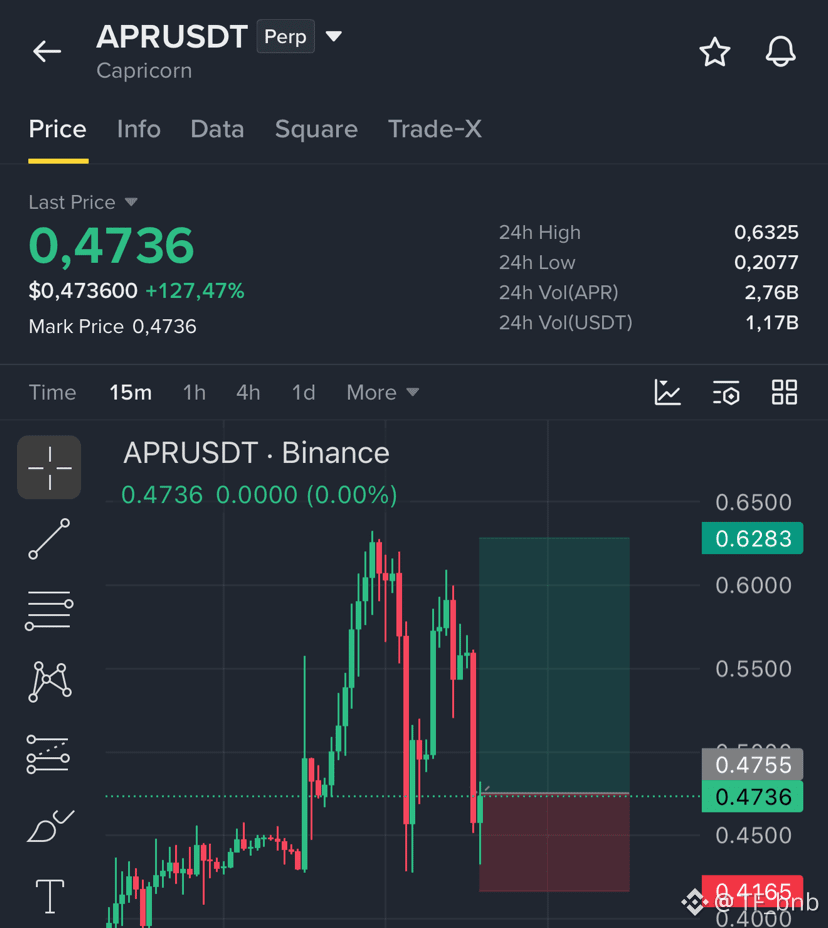The width and height of the screenshot is (828, 928).
Task: Open the Data tab
Action: [217, 129]
